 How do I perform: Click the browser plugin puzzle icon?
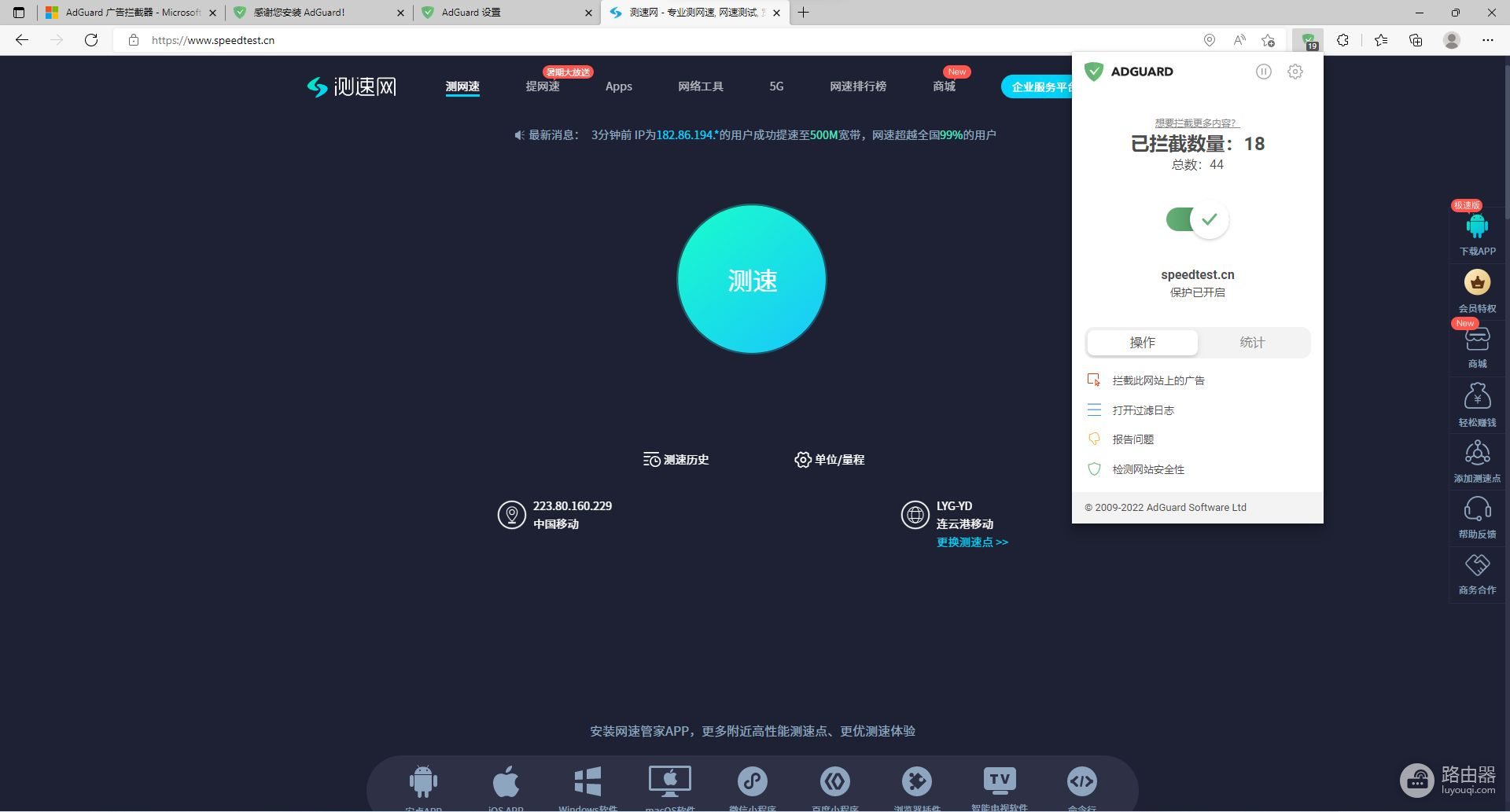coord(917,781)
